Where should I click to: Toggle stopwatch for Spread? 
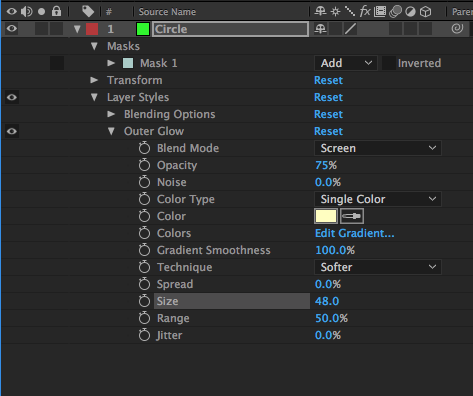144,284
